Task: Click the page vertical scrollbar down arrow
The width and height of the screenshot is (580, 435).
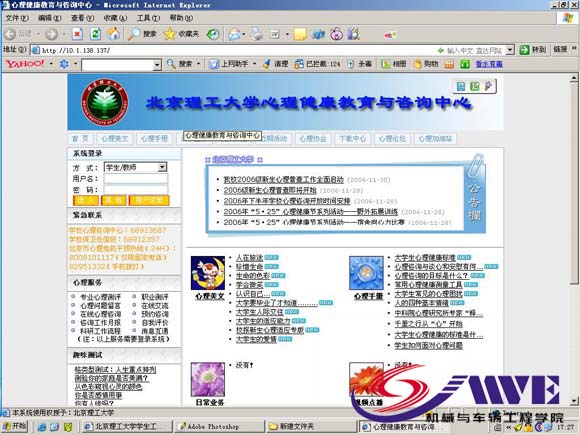Action: [x=574, y=401]
